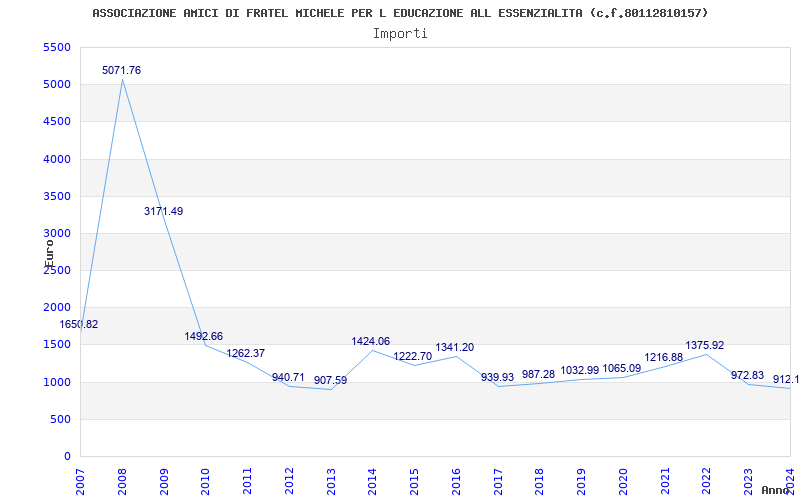Click the 5071.76 peak data label

pyautogui.click(x=121, y=71)
